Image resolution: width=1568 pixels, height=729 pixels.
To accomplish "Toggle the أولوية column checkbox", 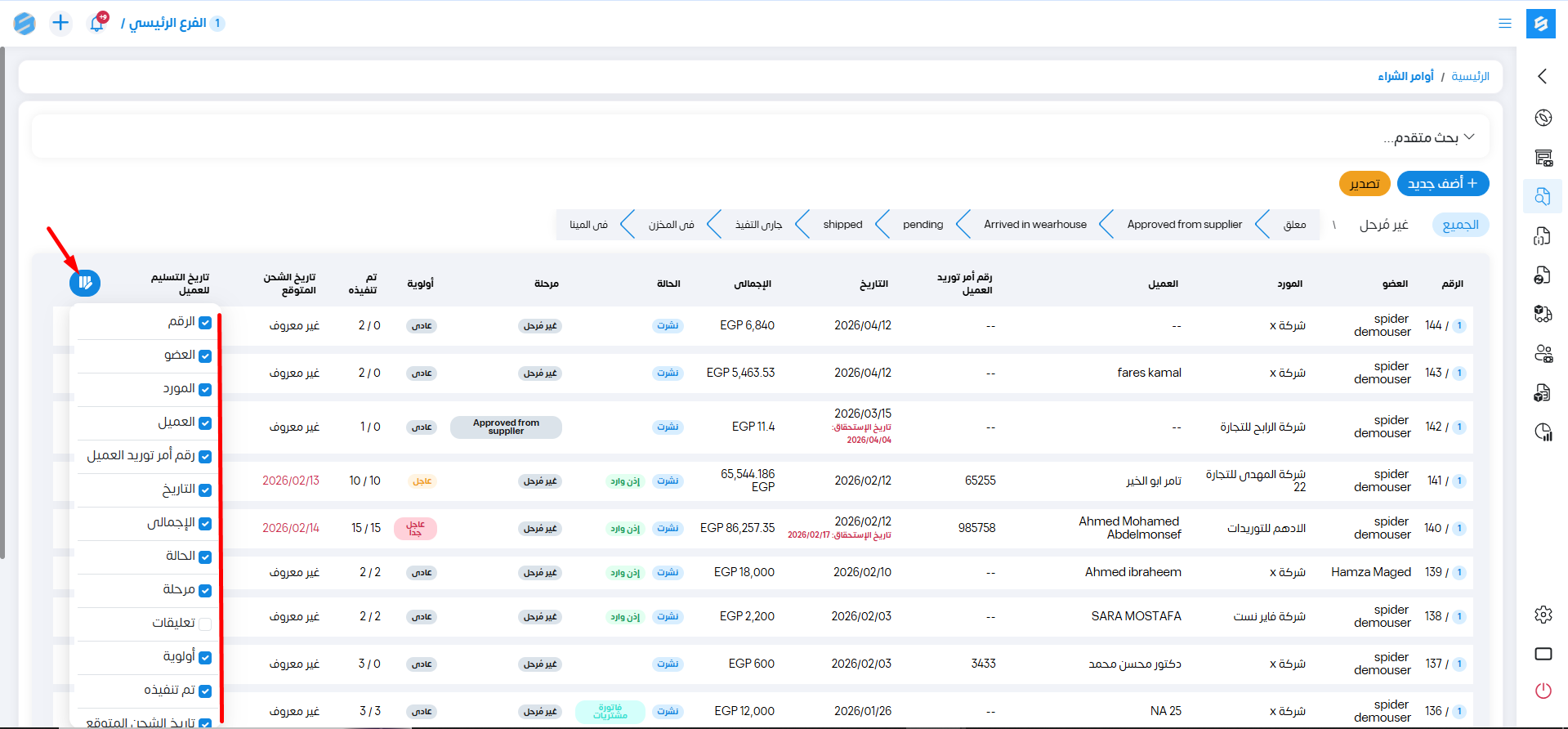I will 205,658.
